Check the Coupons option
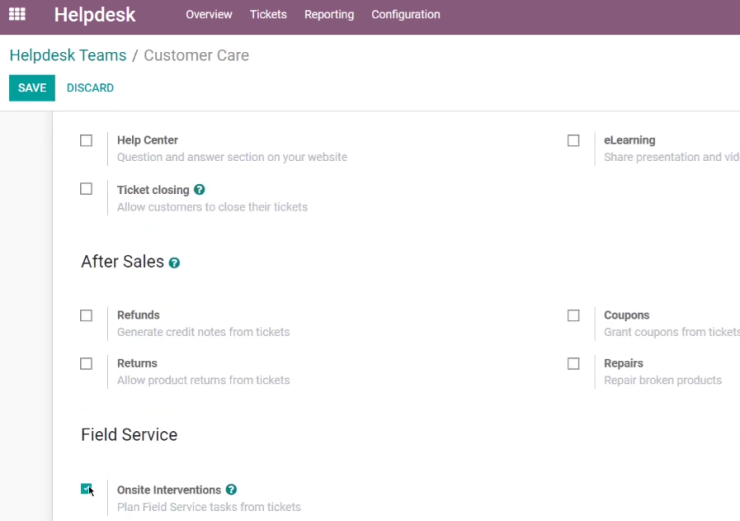The width and height of the screenshot is (740, 521). (573, 315)
